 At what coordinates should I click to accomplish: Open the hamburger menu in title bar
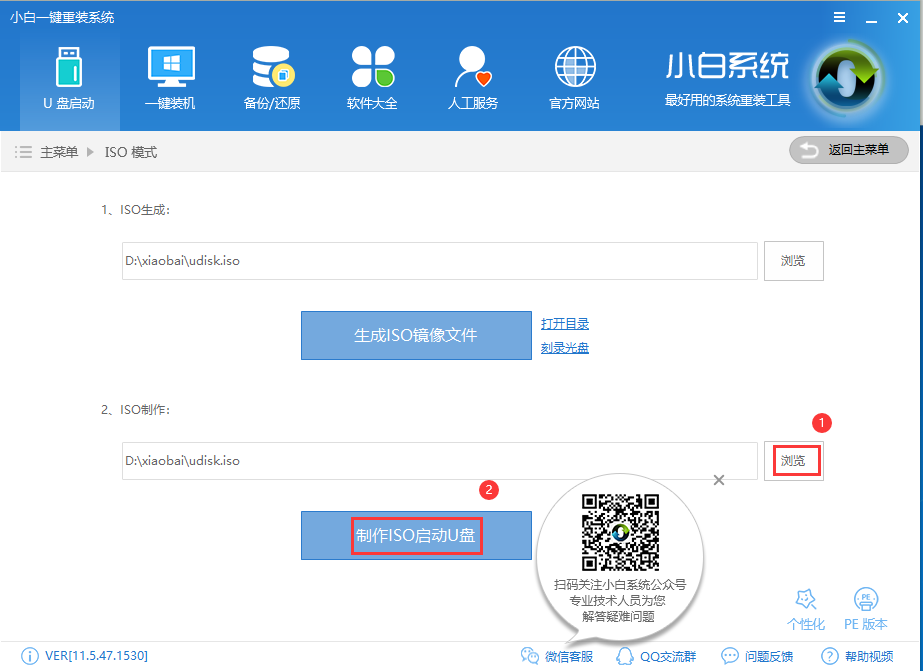[x=839, y=18]
